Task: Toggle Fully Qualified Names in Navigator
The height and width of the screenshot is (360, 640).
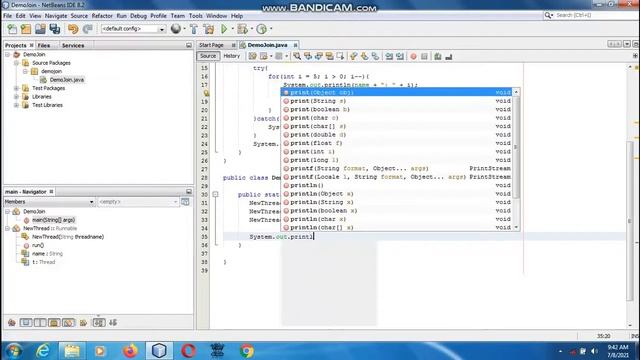Action: [83, 323]
